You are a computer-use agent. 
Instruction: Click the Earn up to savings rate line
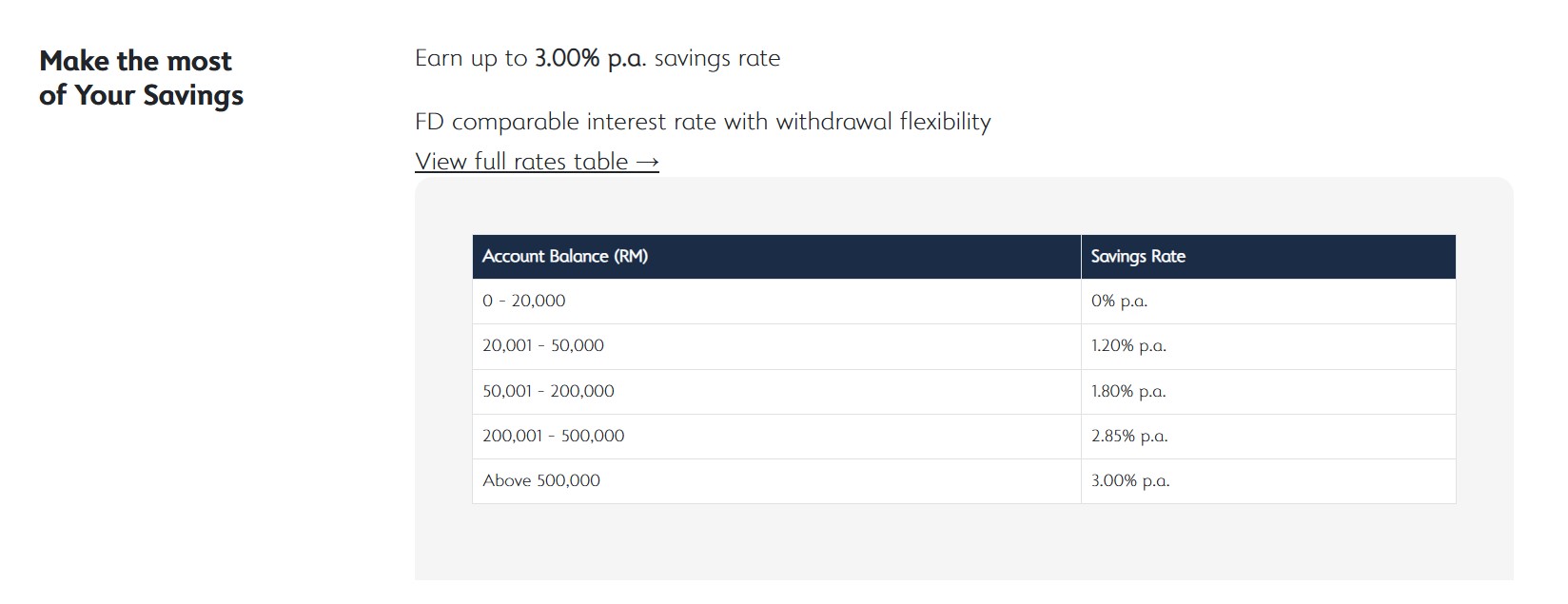pos(597,57)
